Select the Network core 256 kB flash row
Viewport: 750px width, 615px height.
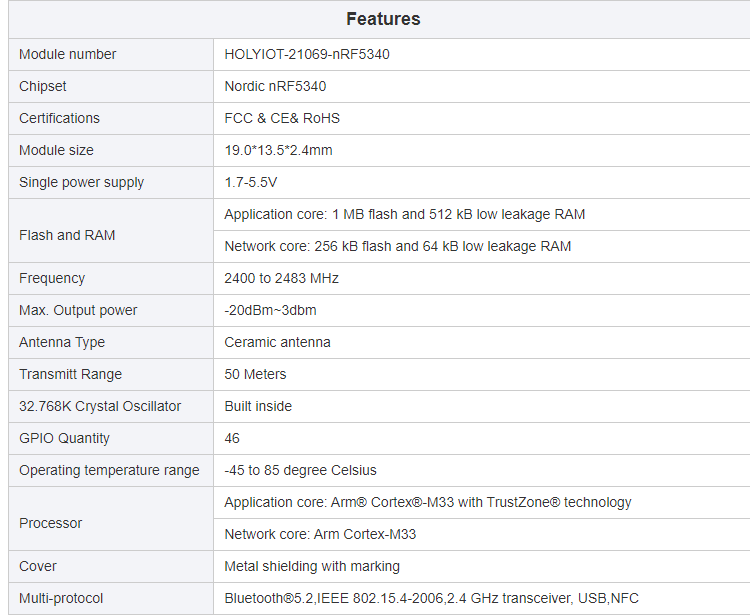(397, 246)
